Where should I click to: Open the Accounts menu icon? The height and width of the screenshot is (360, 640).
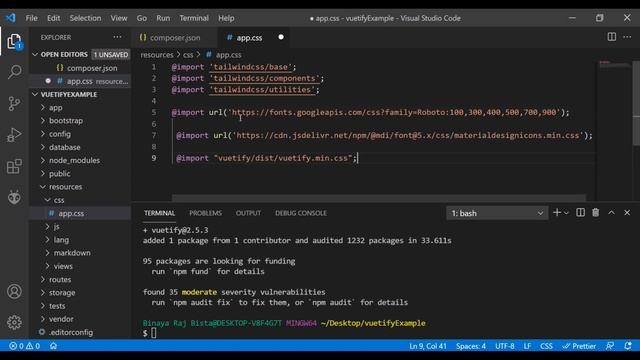(14, 291)
